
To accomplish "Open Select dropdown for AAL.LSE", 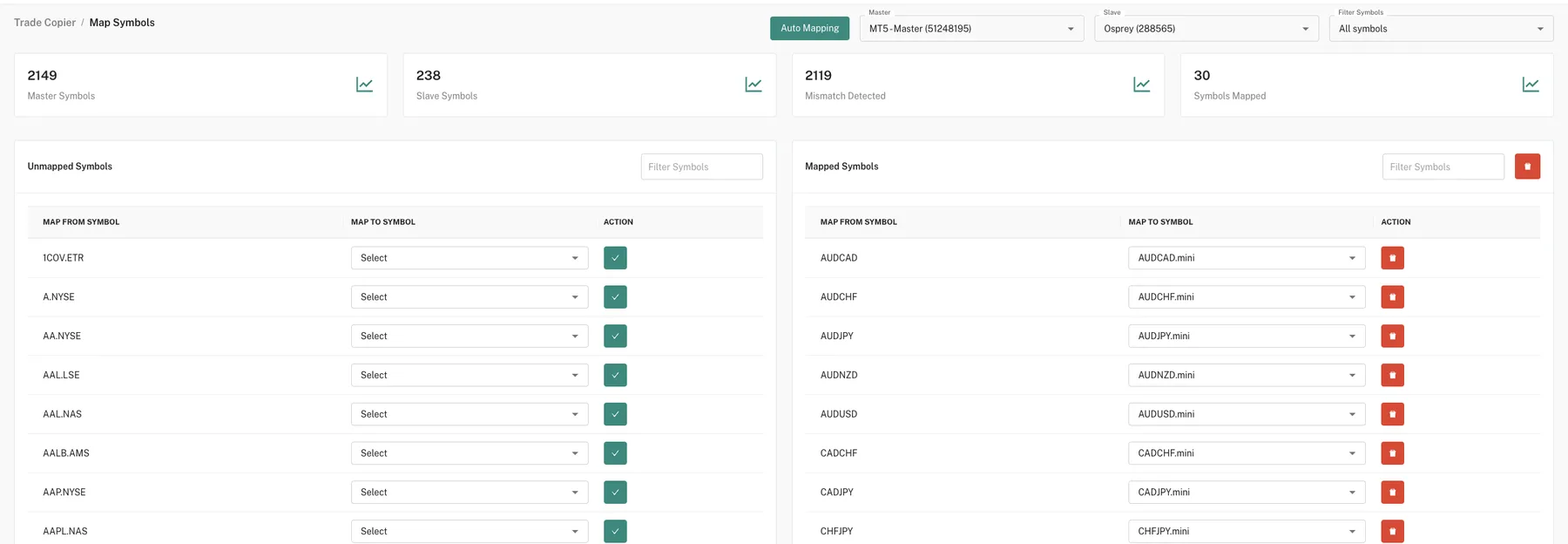I will click(x=470, y=375).
